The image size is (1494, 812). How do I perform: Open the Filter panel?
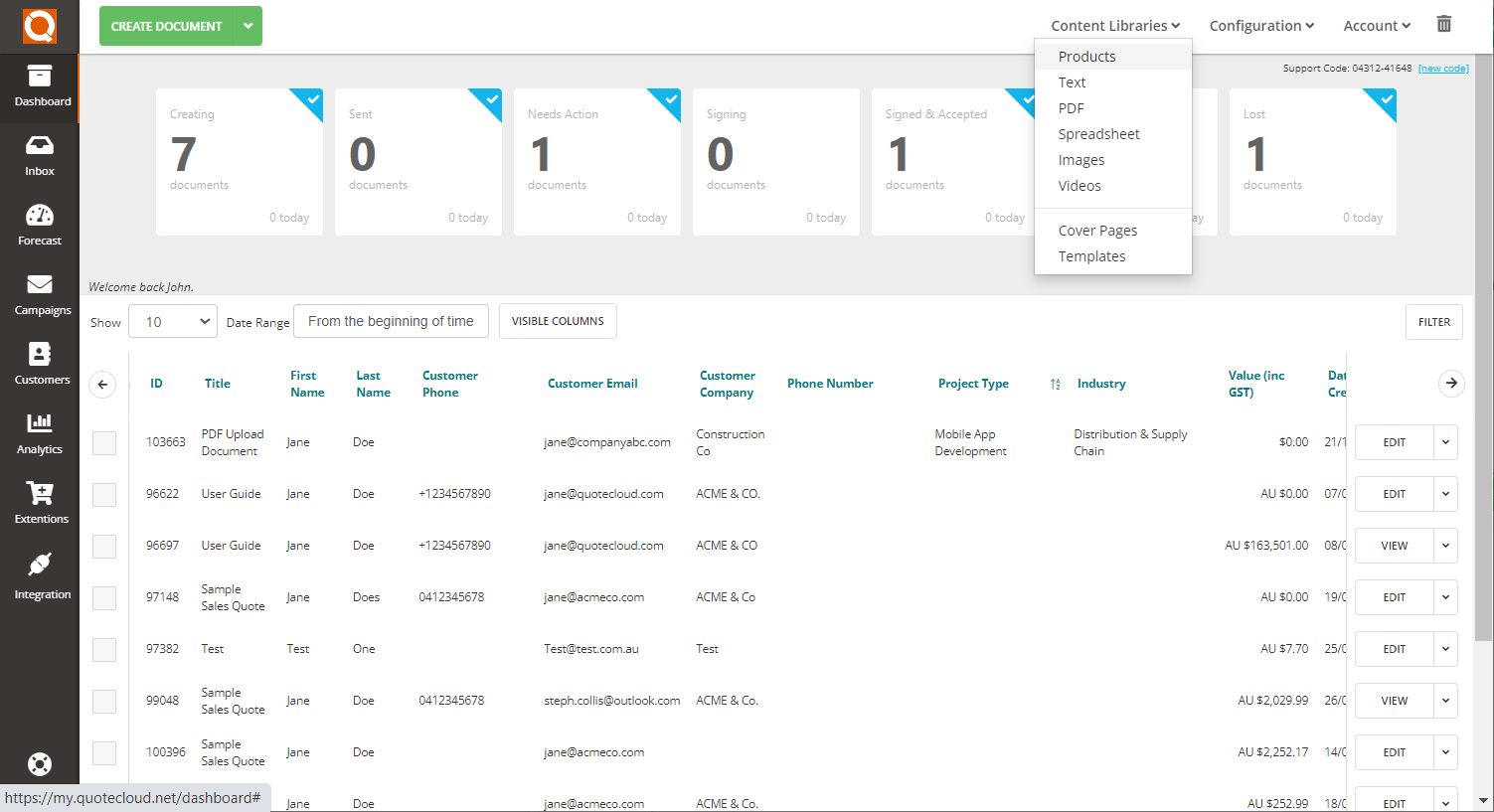pyautogui.click(x=1433, y=321)
